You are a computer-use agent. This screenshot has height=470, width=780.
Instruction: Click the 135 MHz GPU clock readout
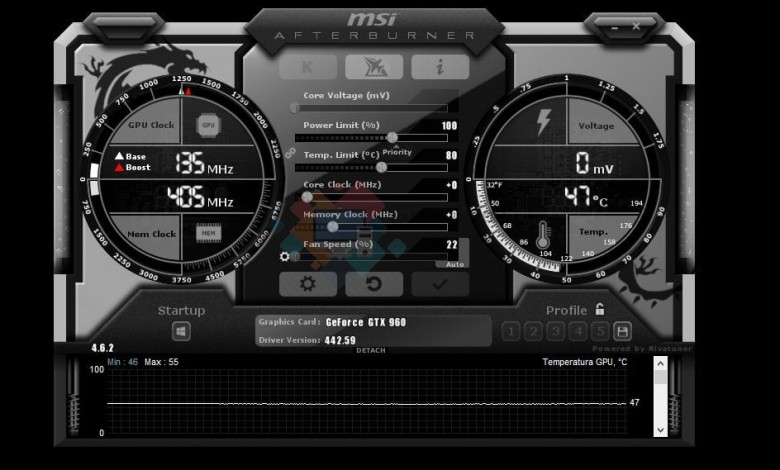[204, 163]
